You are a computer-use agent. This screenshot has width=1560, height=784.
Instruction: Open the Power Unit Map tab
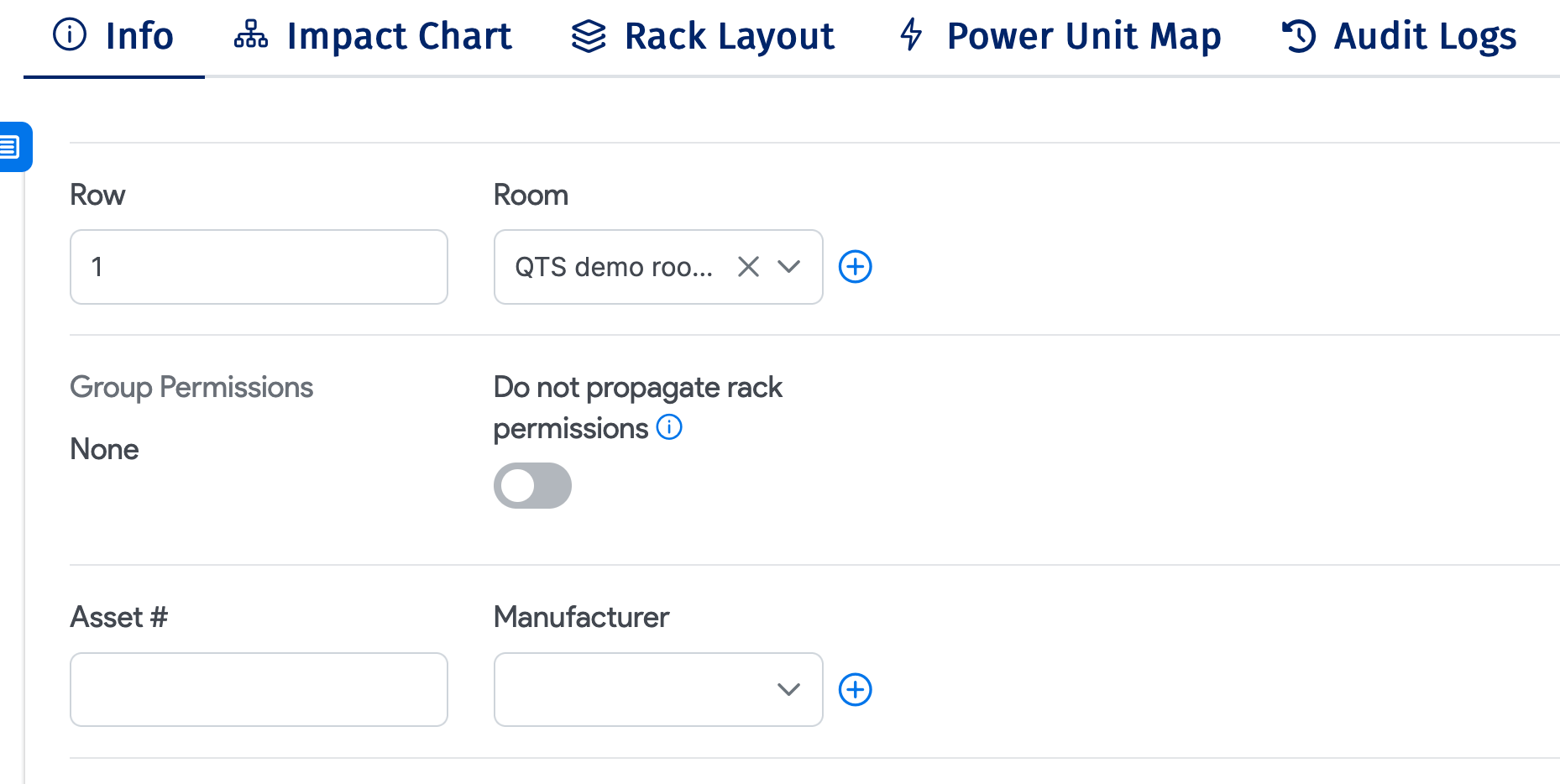point(1083,35)
